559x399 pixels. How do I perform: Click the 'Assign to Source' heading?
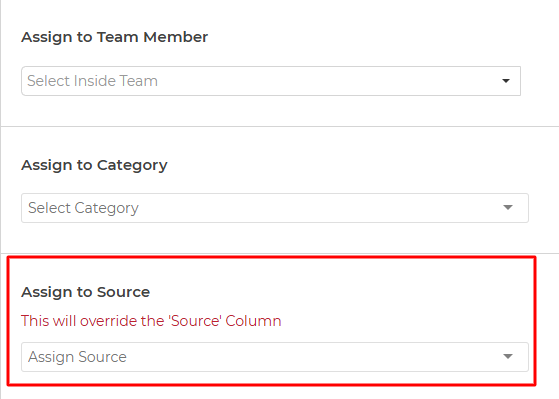point(86,292)
